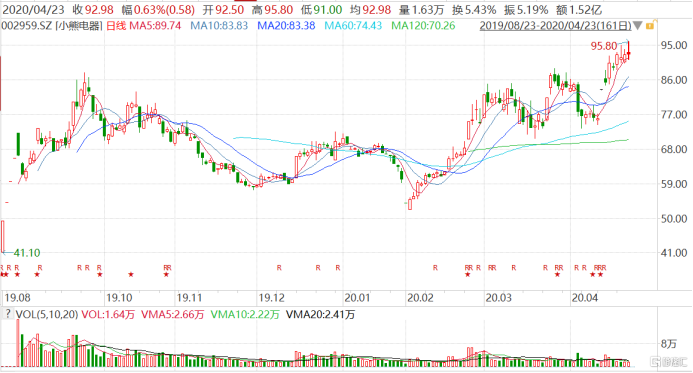
Task: Click the closing price 收92.98
Action: [x=93, y=10]
